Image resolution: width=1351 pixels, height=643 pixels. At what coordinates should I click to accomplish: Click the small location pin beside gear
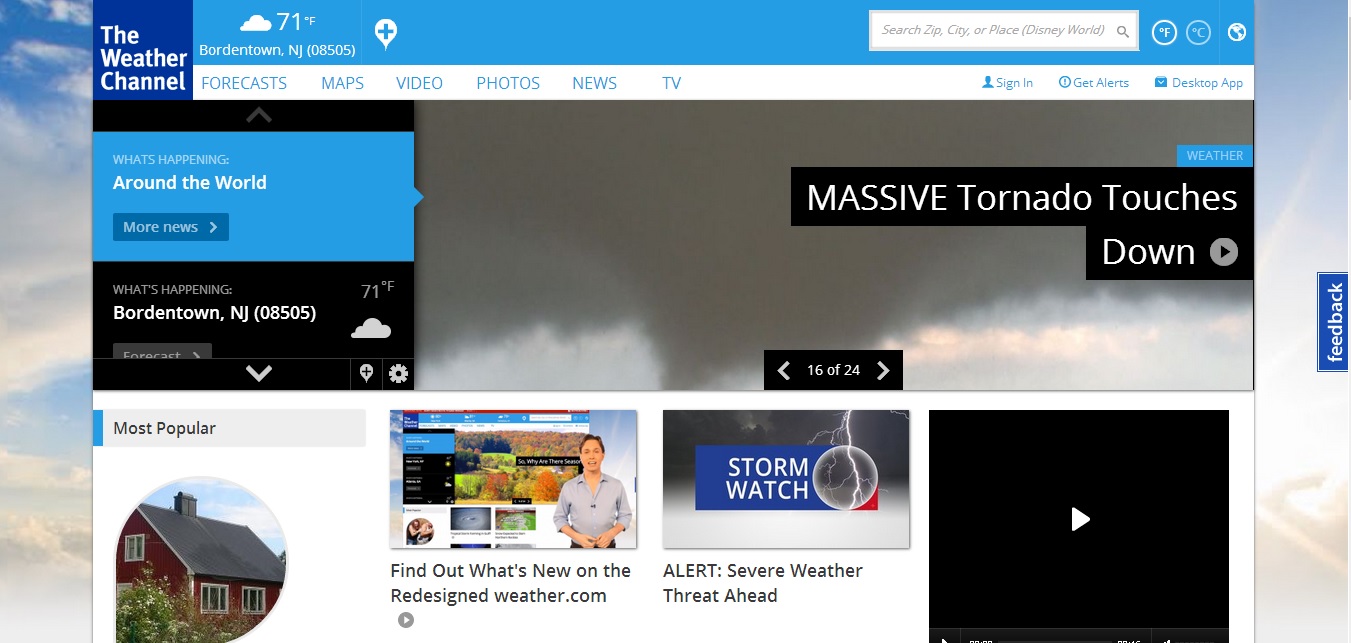366,374
